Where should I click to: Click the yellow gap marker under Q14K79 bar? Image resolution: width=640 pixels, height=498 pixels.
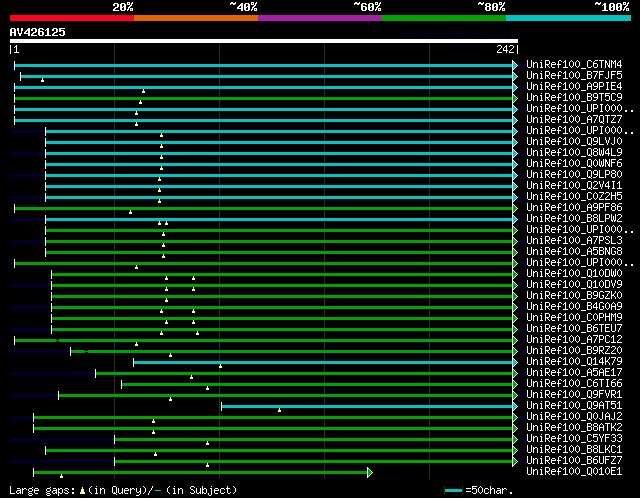click(x=220, y=366)
